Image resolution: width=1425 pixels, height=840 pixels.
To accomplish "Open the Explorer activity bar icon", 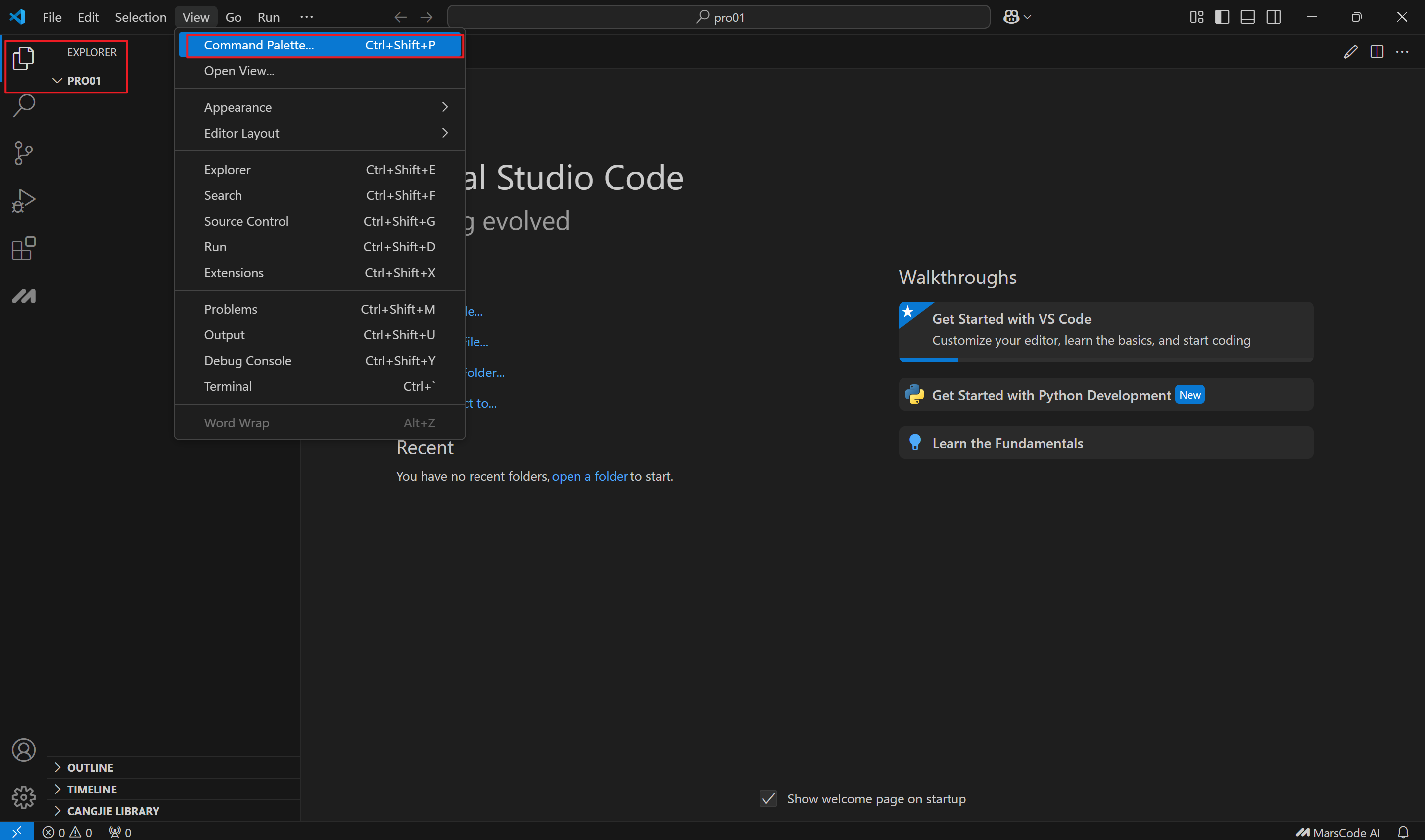I will click(x=23, y=58).
